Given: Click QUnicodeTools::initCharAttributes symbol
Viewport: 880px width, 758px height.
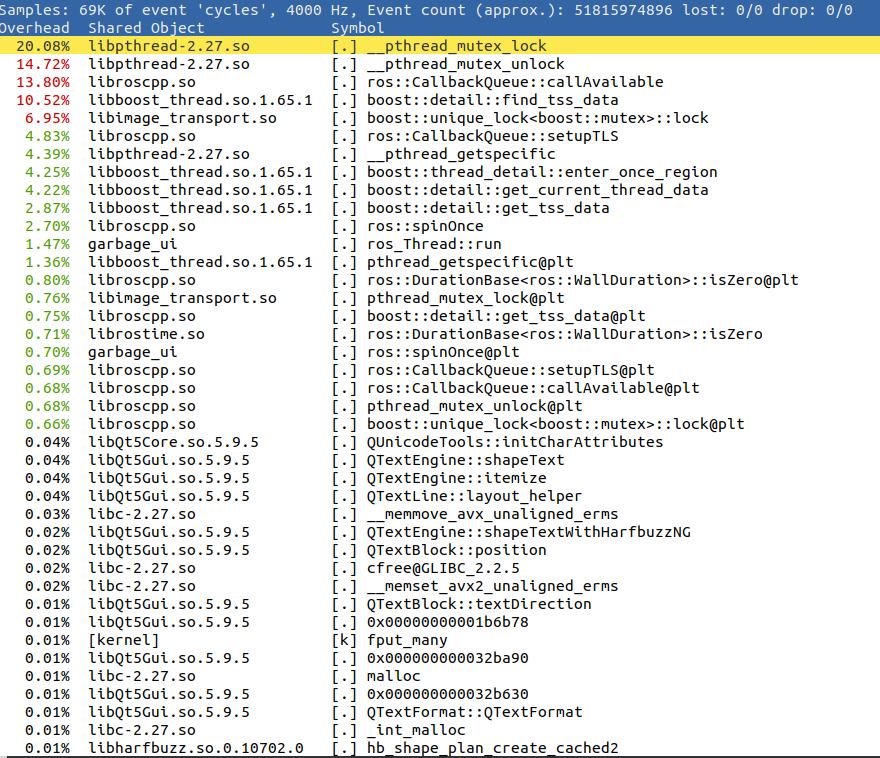Looking at the screenshot, I should 515,442.
